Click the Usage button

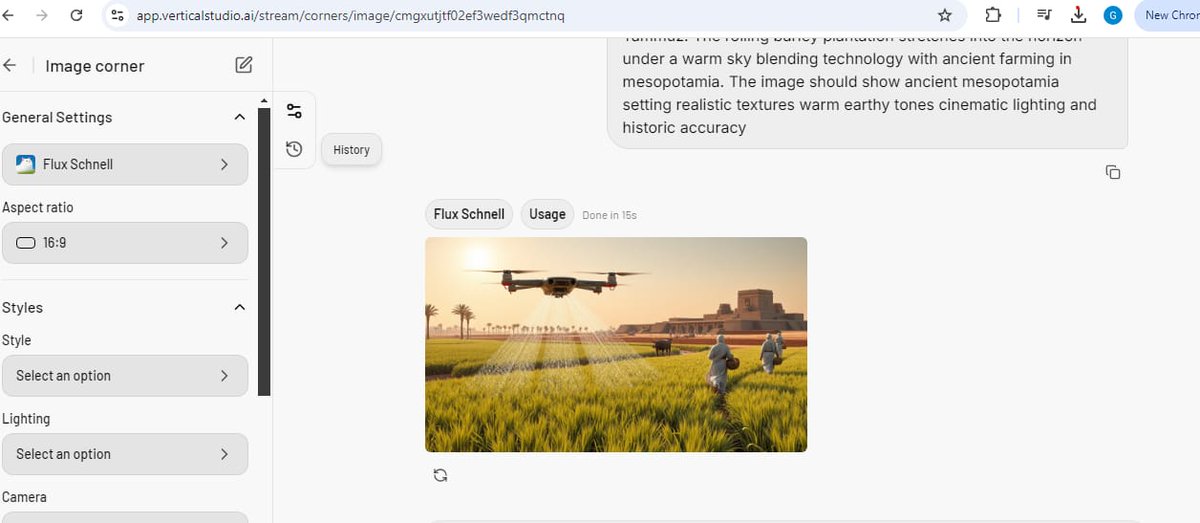point(547,214)
